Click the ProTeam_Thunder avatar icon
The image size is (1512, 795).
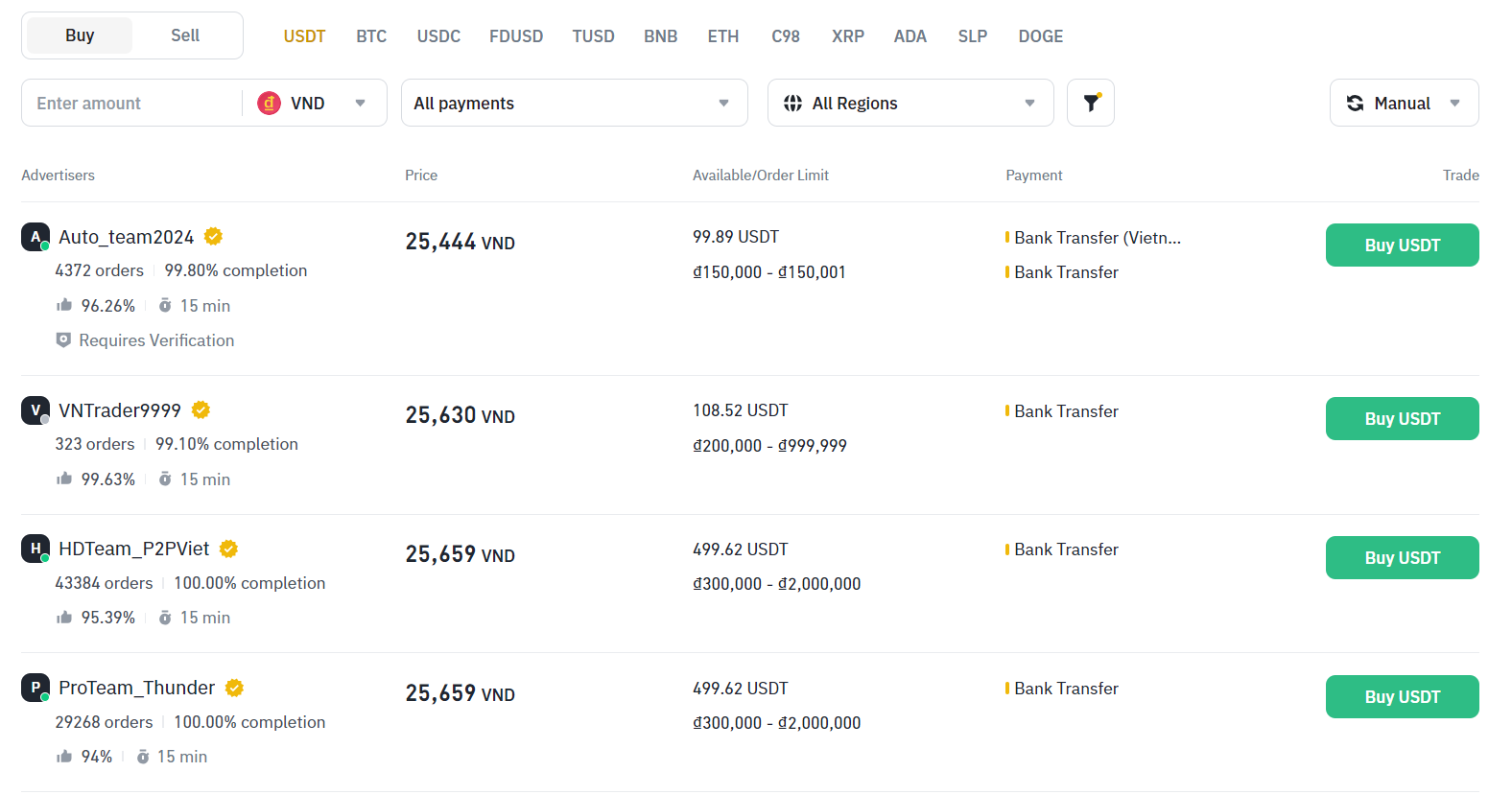tap(35, 688)
